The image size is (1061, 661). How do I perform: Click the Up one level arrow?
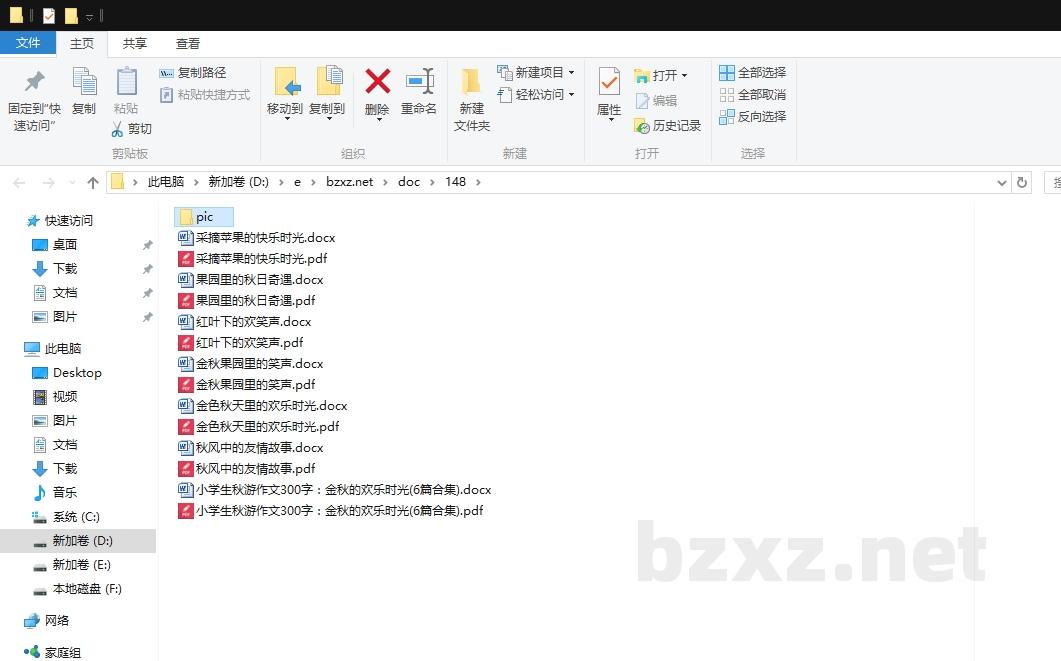click(93, 182)
